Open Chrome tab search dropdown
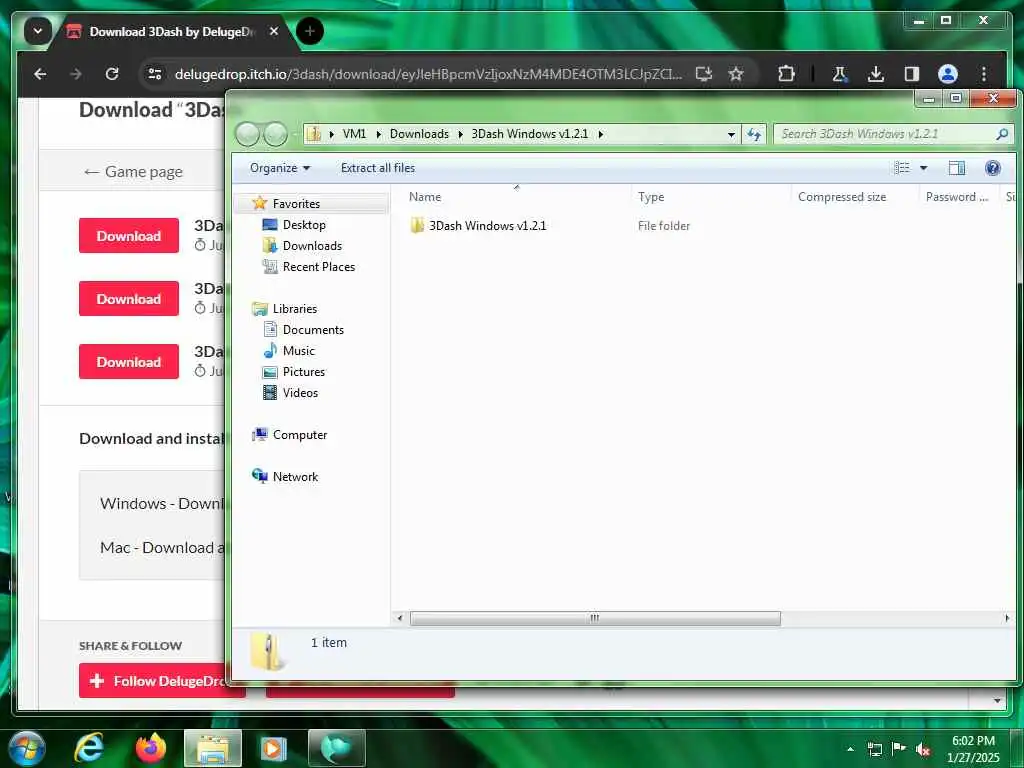 pos(38,31)
